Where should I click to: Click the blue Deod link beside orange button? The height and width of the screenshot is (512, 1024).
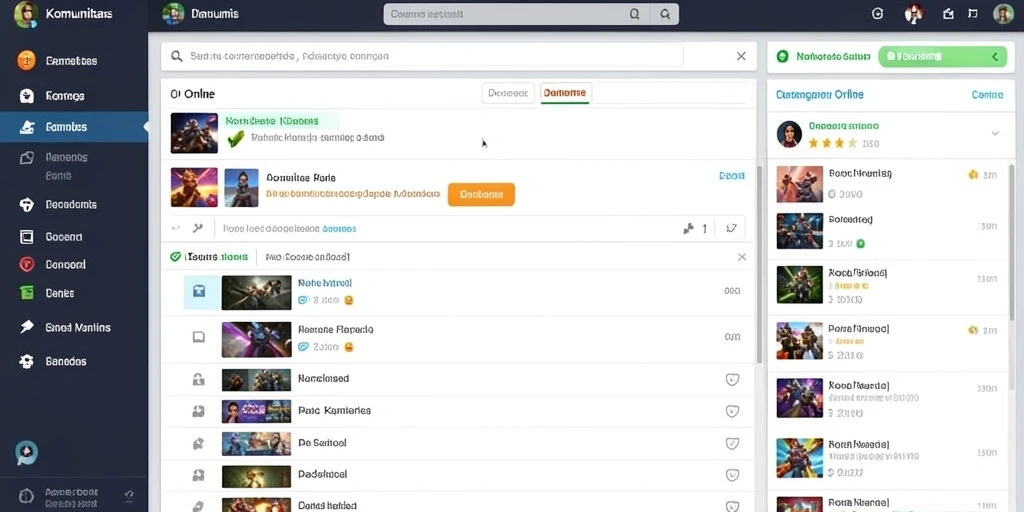pos(731,176)
